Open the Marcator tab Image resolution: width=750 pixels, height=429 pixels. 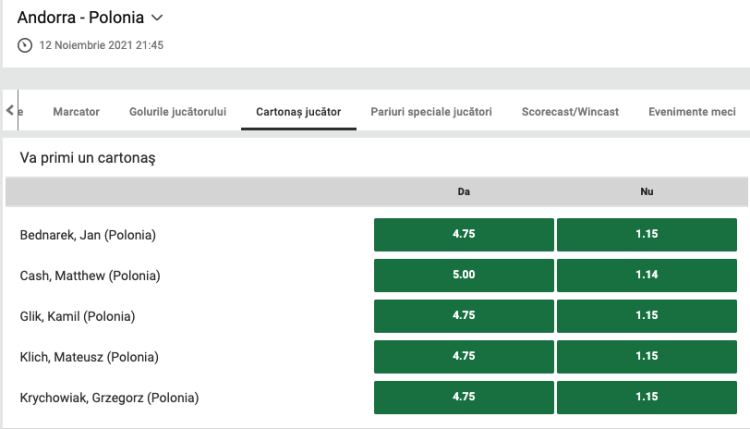(76, 112)
